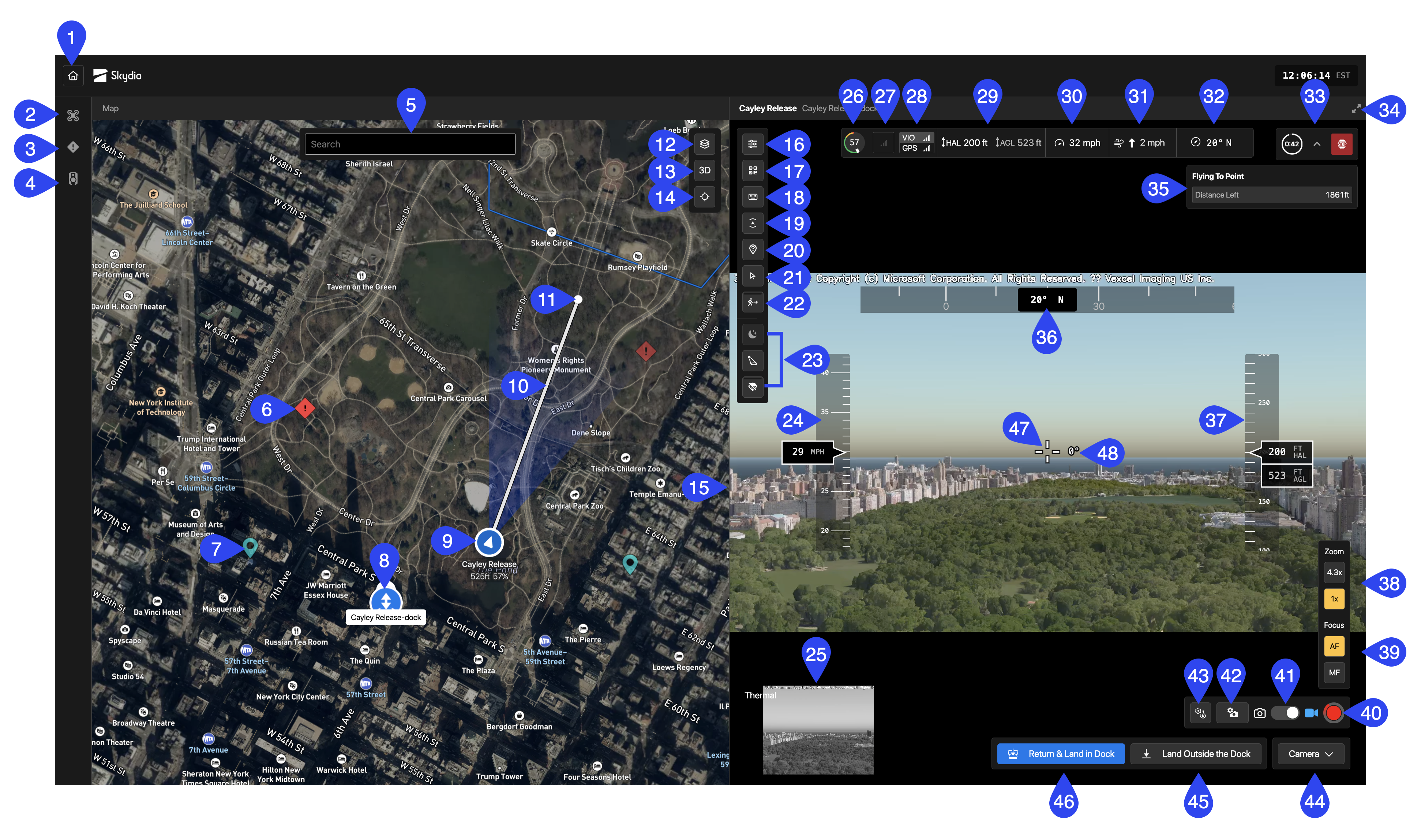Select the Cayley Release tab

point(768,108)
